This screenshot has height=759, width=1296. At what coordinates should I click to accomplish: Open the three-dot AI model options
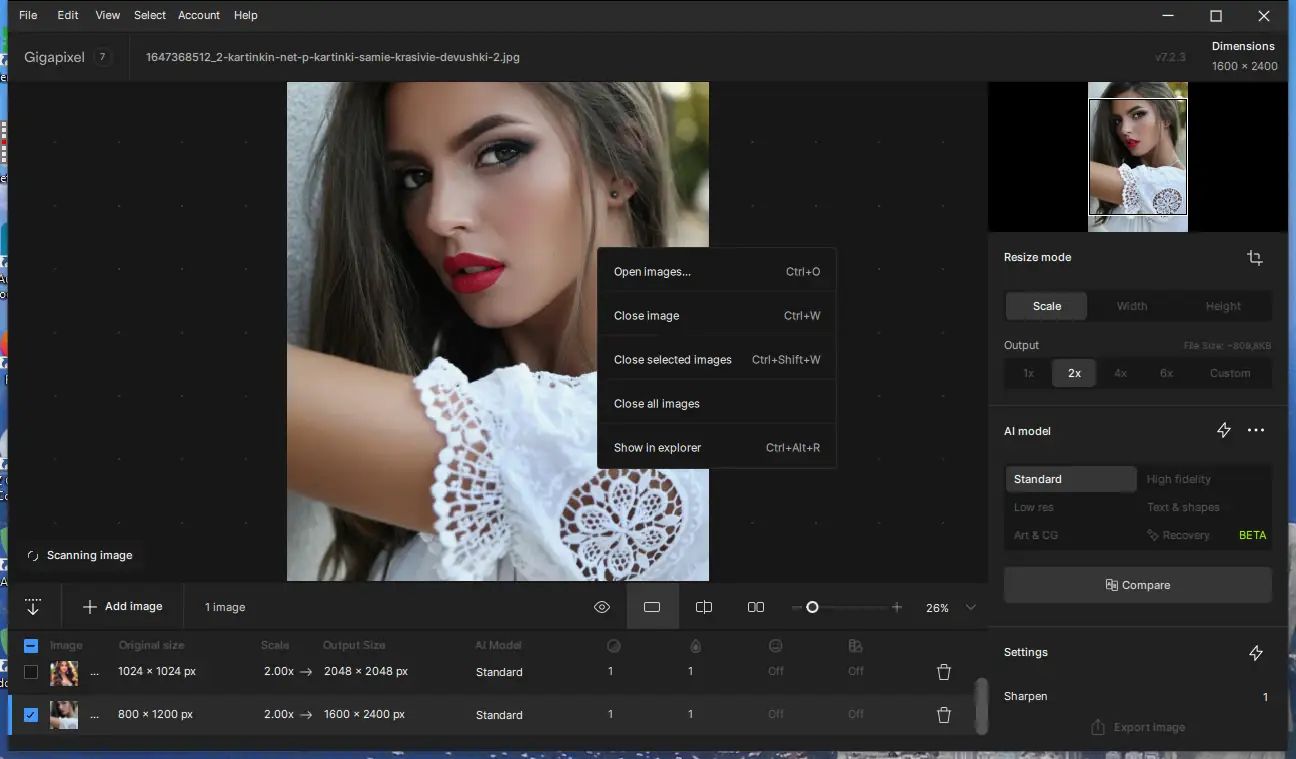point(1256,431)
